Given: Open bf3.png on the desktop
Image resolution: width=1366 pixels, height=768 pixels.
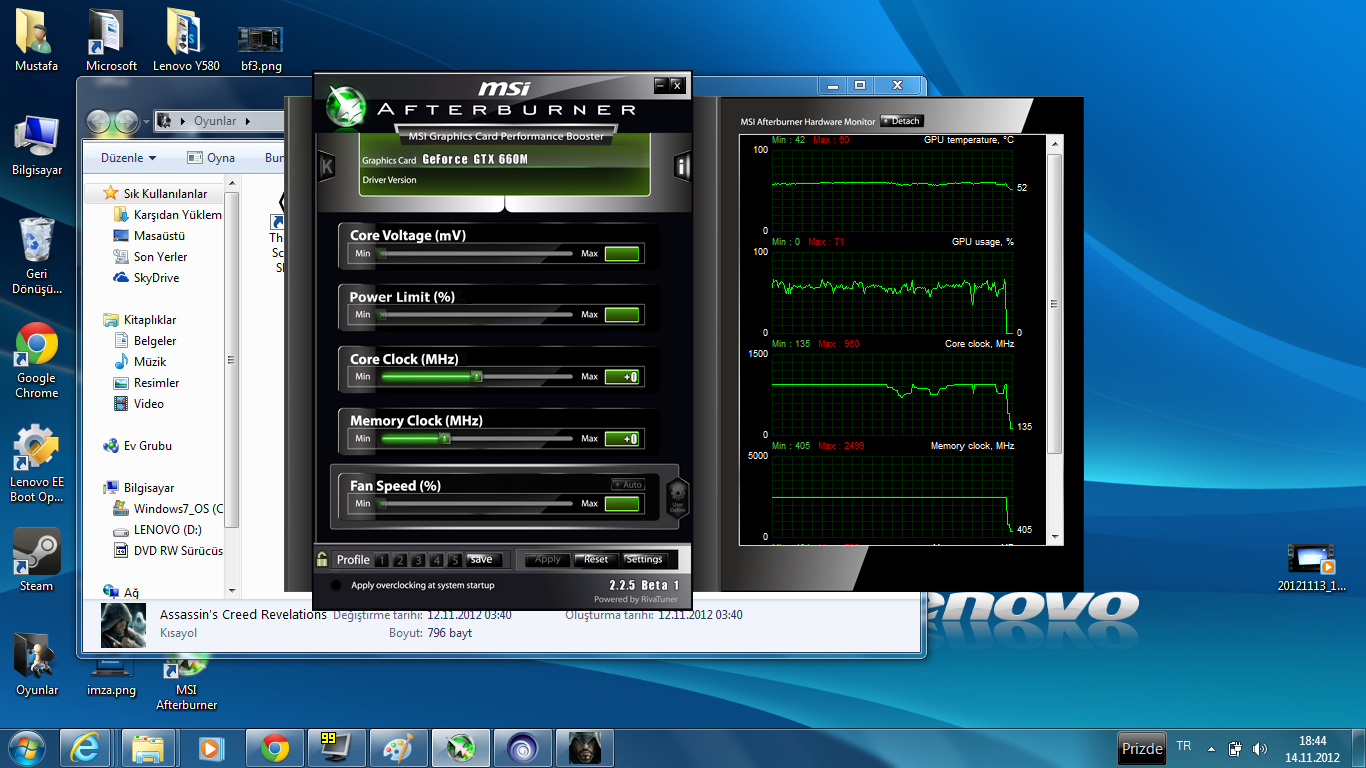Looking at the screenshot, I should 261,48.
